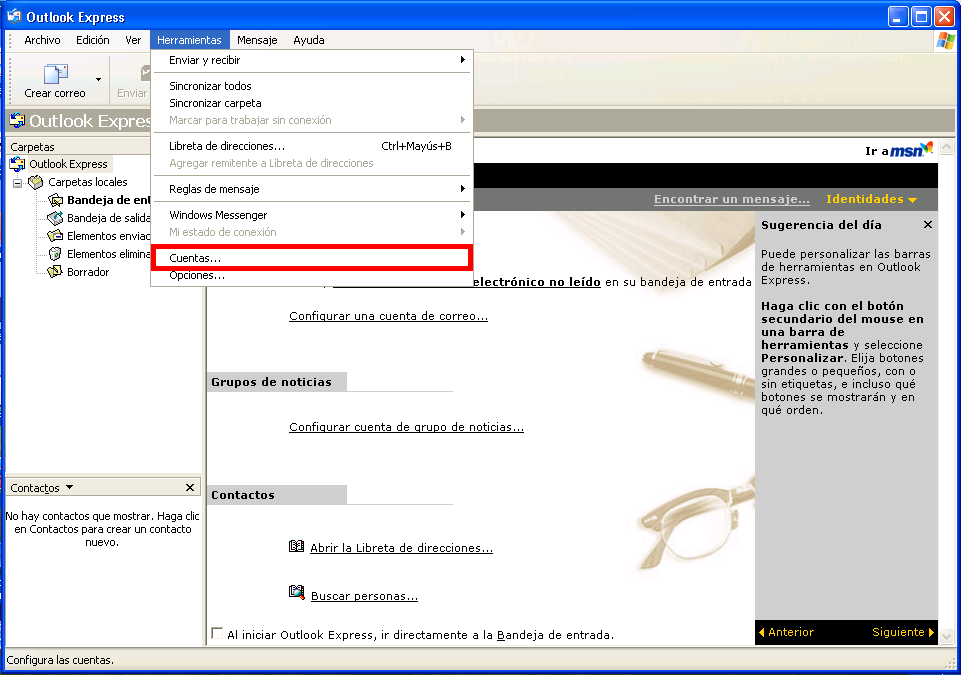Open the Mensaje menu

257,40
